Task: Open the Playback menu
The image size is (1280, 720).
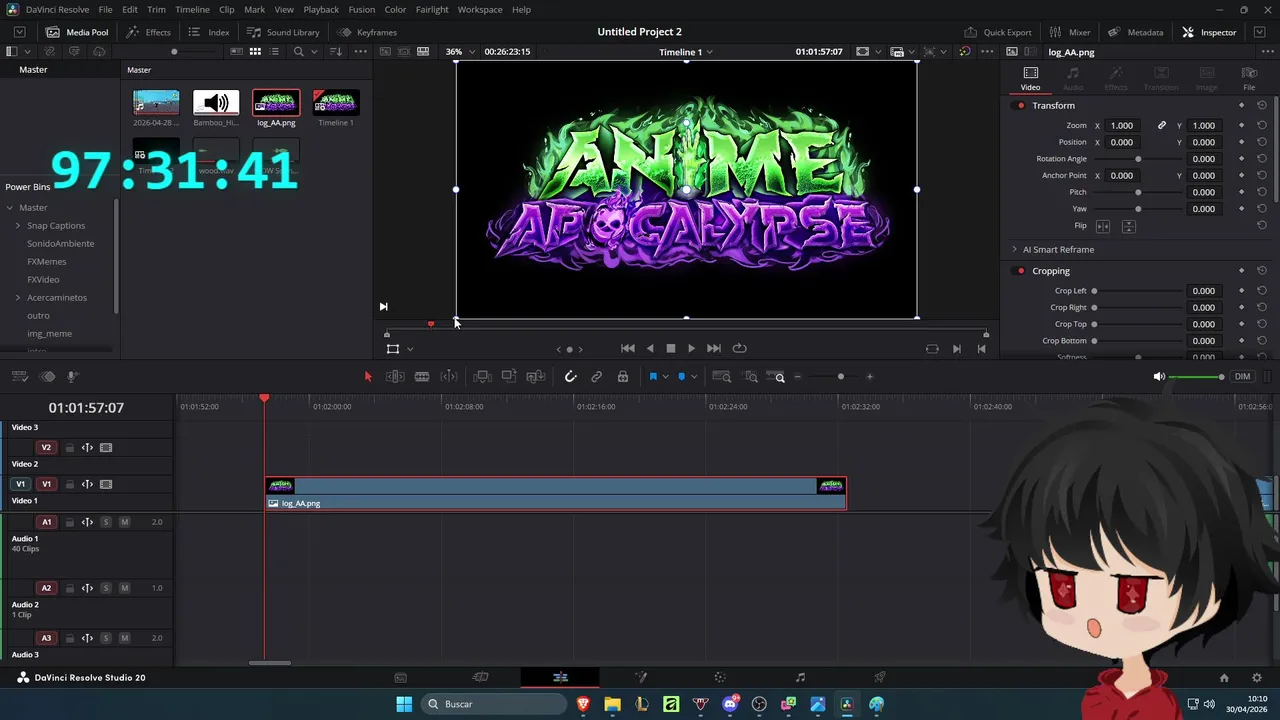Action: pyautogui.click(x=321, y=9)
